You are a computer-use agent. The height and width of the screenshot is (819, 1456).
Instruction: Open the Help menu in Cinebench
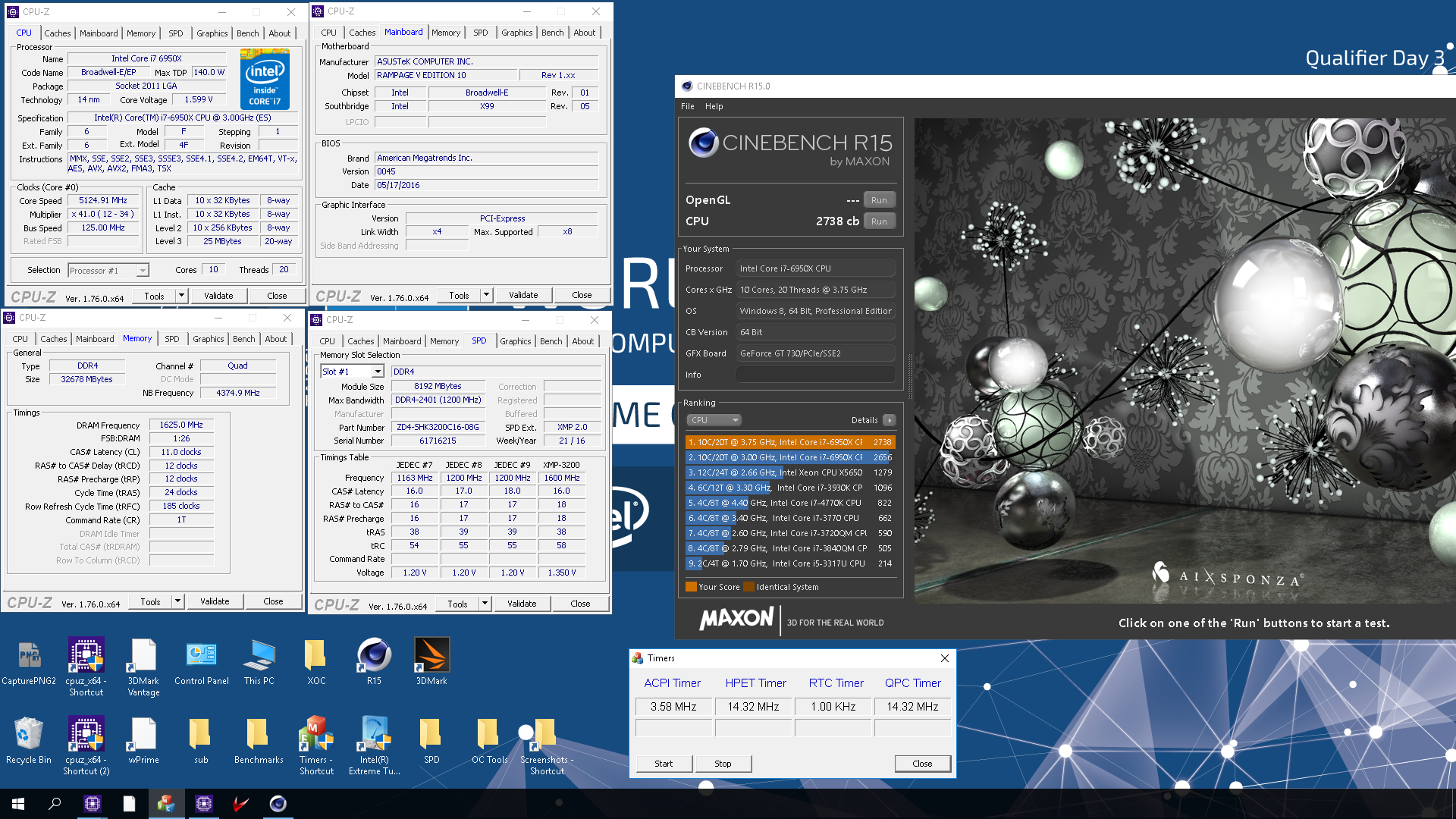714,106
